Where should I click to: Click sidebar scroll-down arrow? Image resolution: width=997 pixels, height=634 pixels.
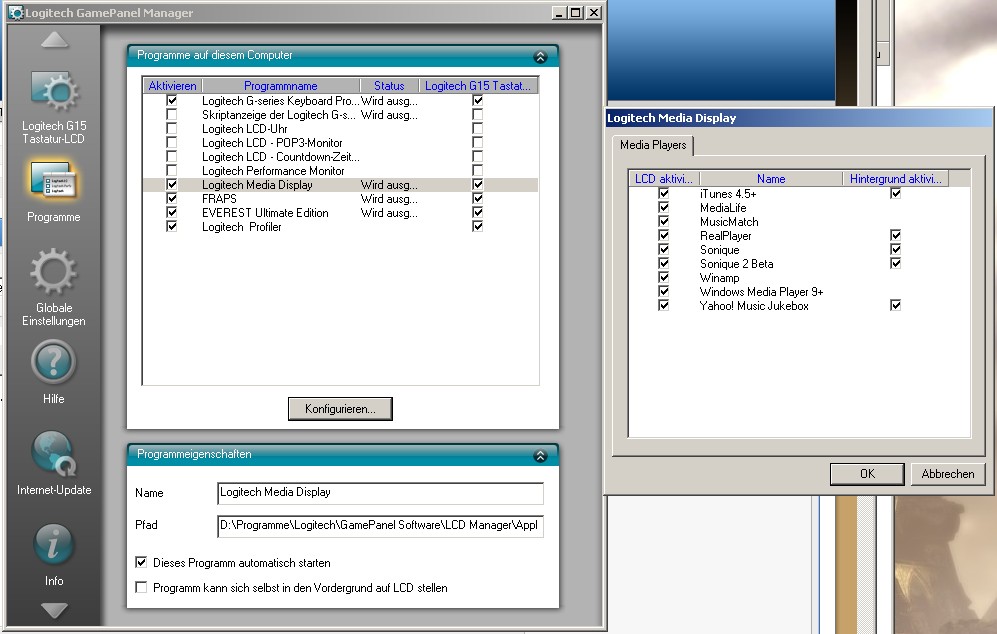point(54,610)
